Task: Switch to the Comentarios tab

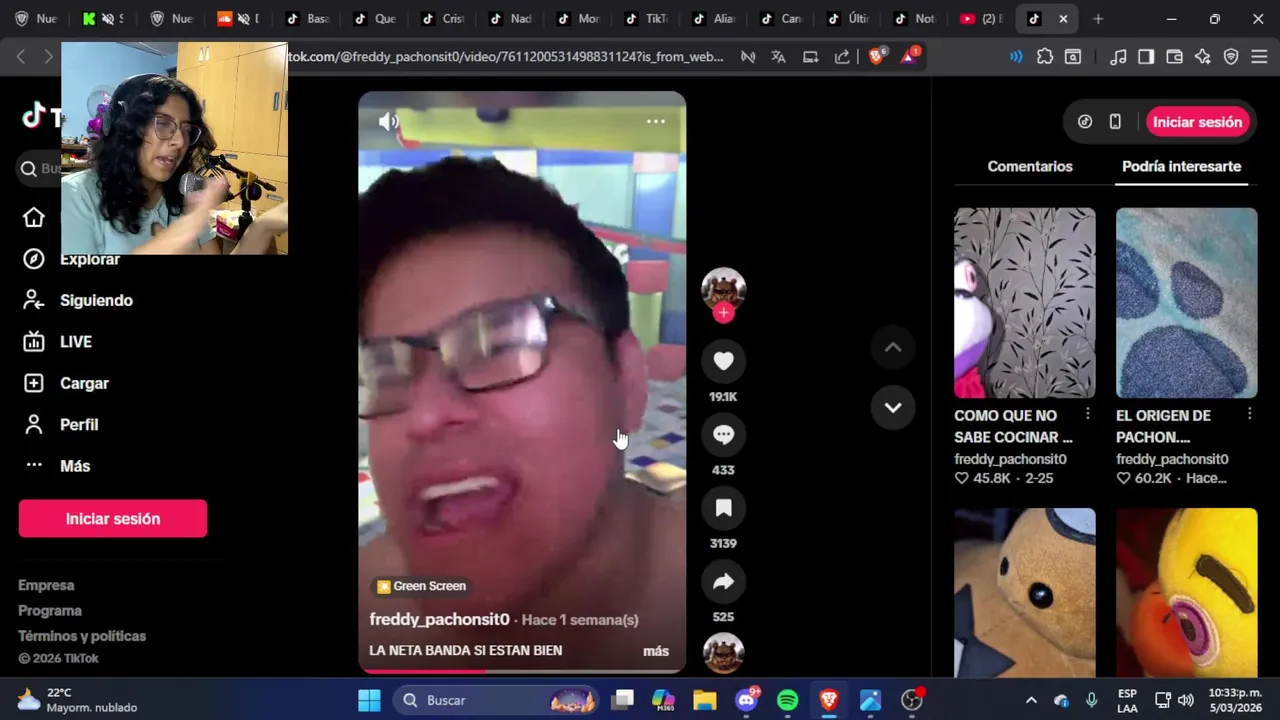Action: click(x=1030, y=166)
